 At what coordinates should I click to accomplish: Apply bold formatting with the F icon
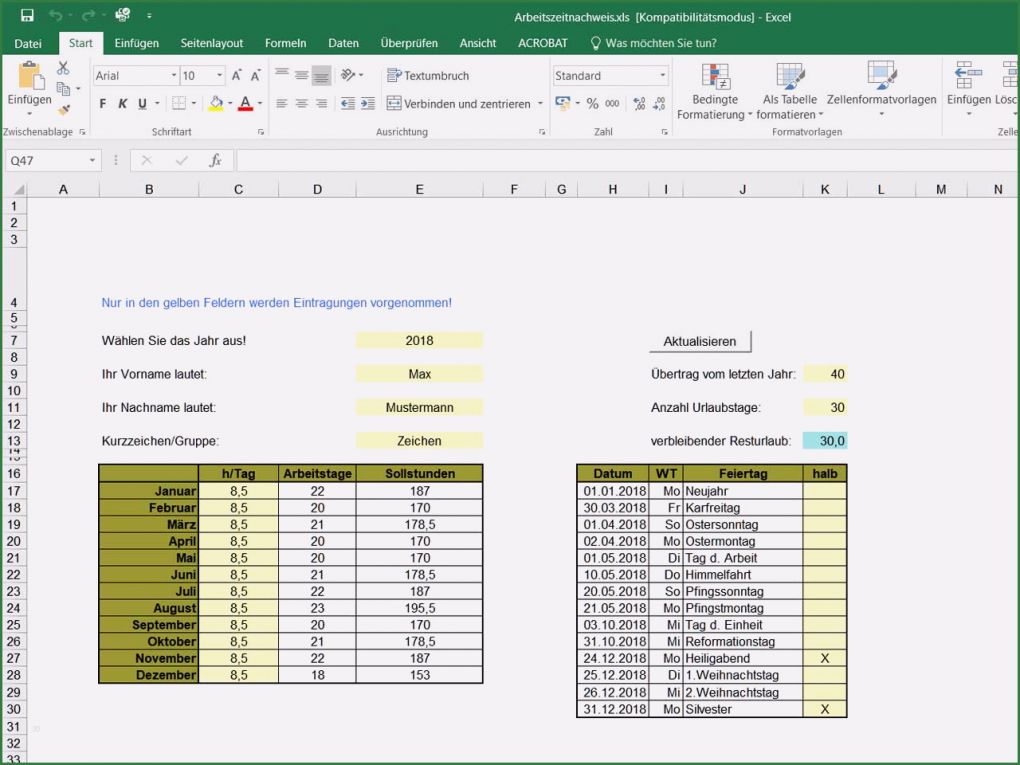[101, 103]
